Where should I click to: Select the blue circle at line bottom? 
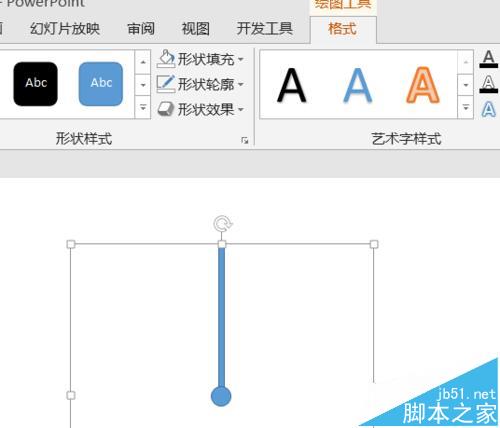click(221, 396)
